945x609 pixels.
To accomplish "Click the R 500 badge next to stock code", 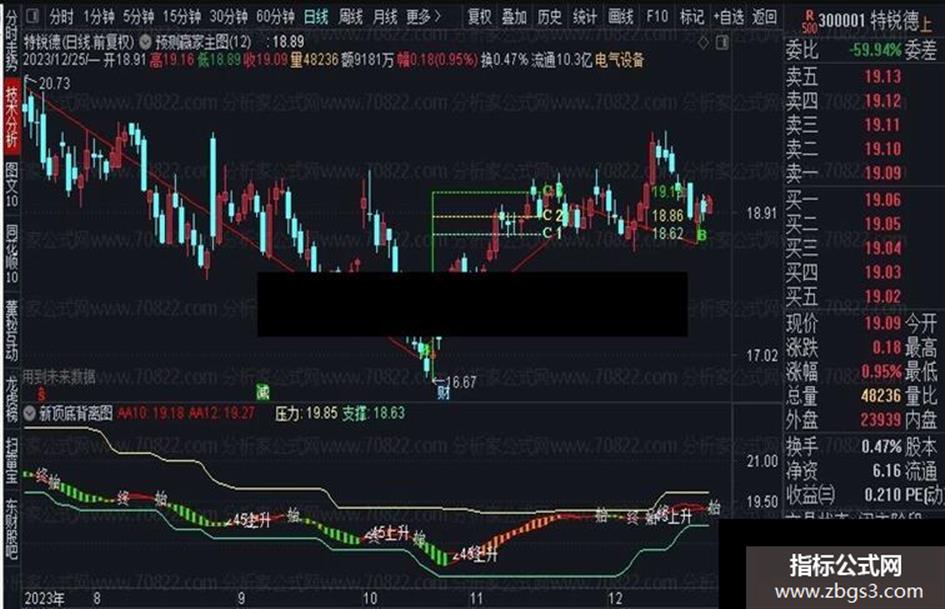I will tap(810, 21).
